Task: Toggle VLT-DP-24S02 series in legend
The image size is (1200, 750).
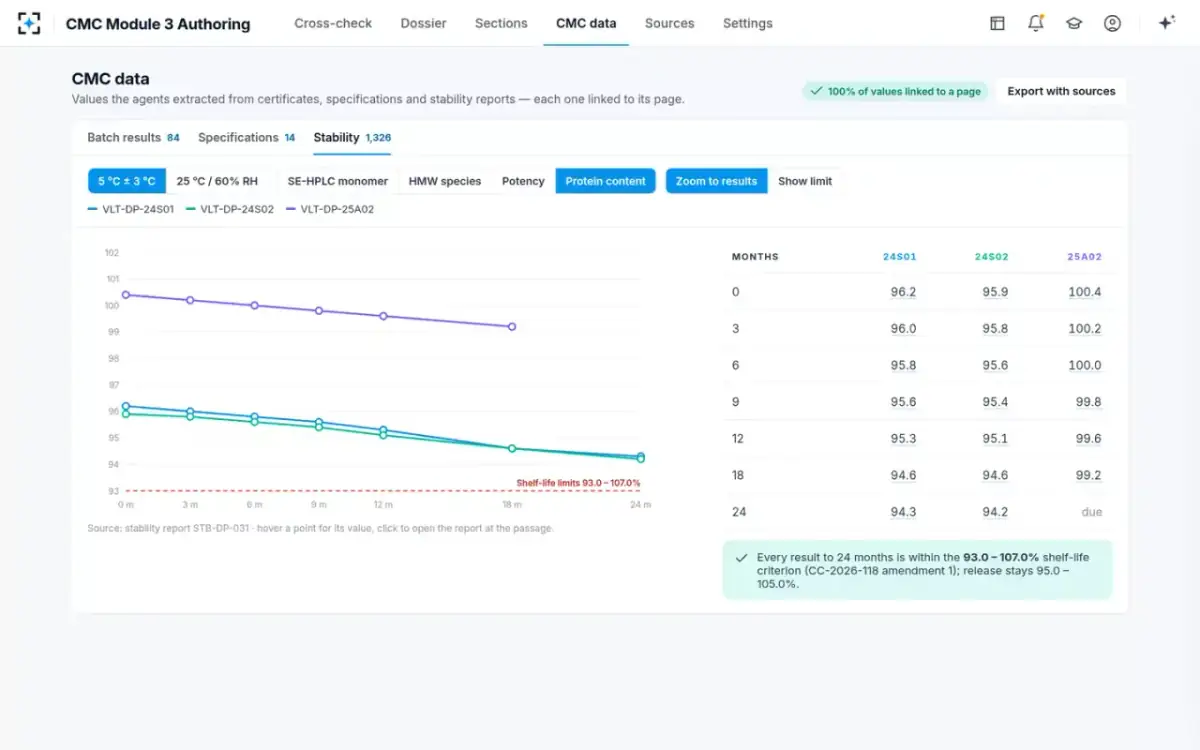Action: (x=230, y=210)
